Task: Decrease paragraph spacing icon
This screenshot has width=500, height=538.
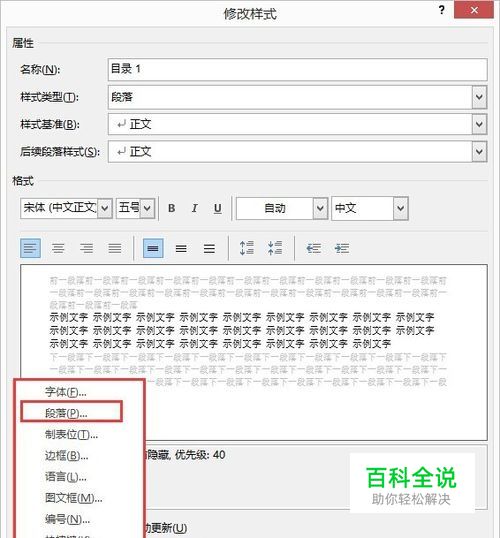Action: (275, 248)
